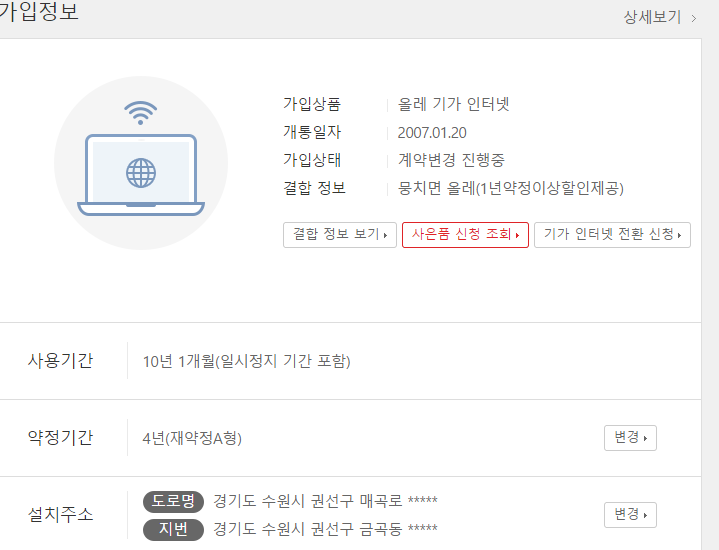This screenshot has height=550, width=719.
Task: Select 기가 인터넷 전환 신청 button
Action: coord(612,235)
